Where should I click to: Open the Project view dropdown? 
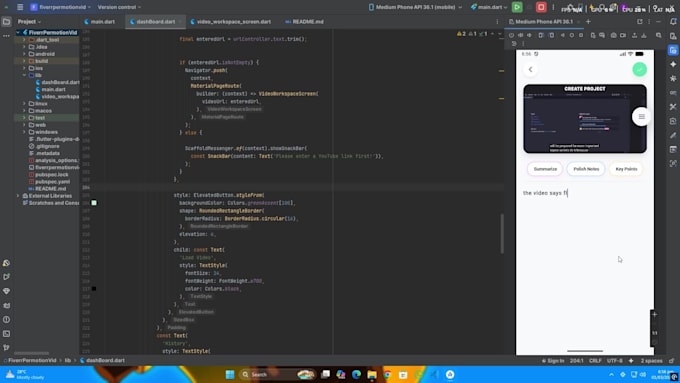pos(29,22)
